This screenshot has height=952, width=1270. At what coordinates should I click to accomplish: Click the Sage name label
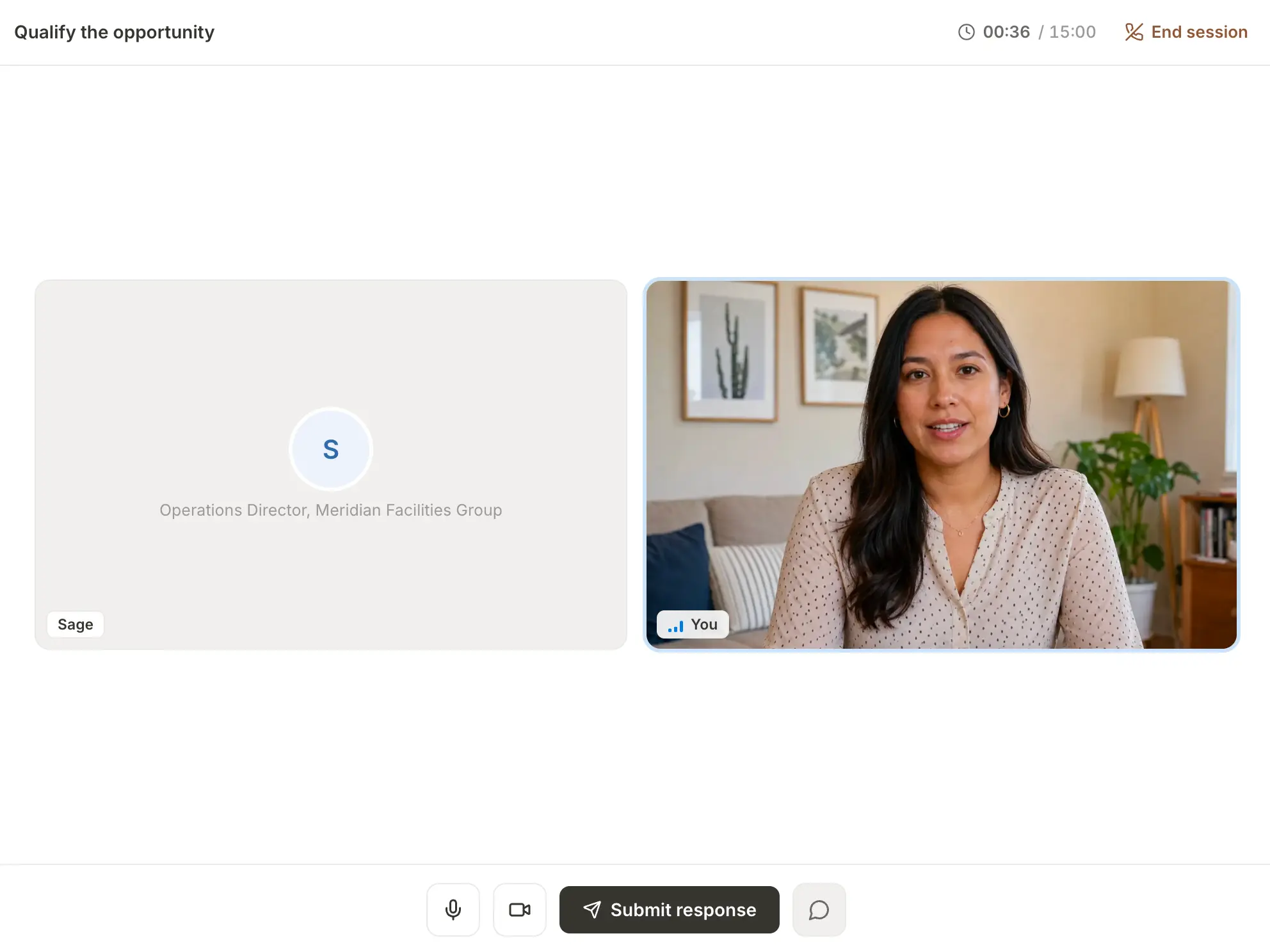(x=76, y=624)
